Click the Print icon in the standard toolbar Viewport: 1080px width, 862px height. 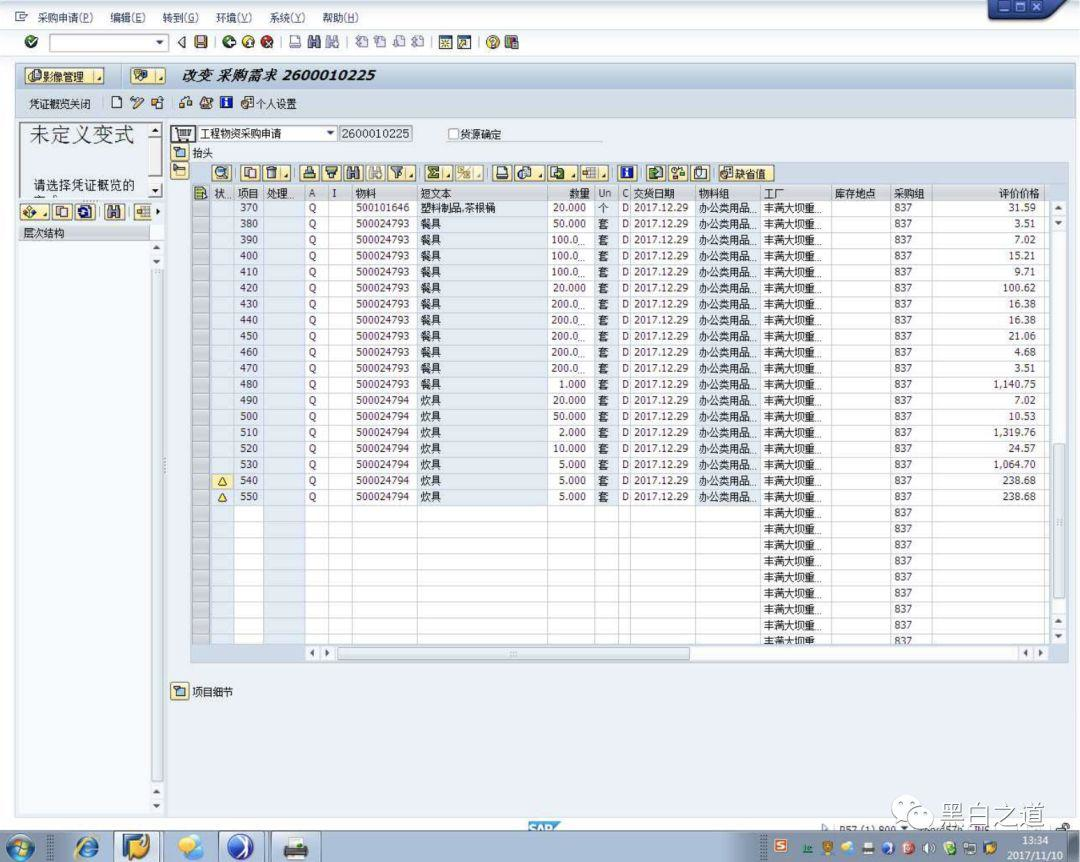click(295, 42)
